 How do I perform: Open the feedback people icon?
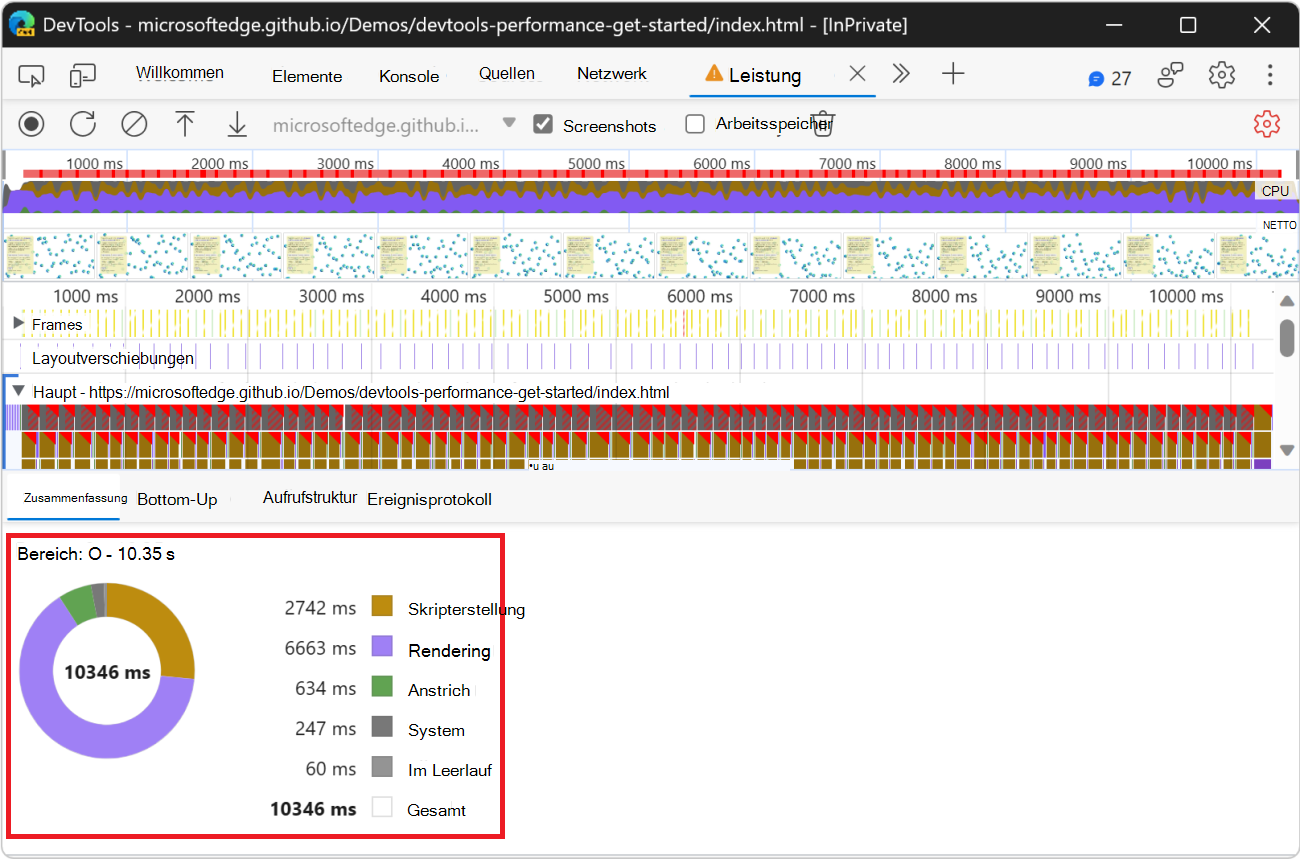click(1171, 75)
